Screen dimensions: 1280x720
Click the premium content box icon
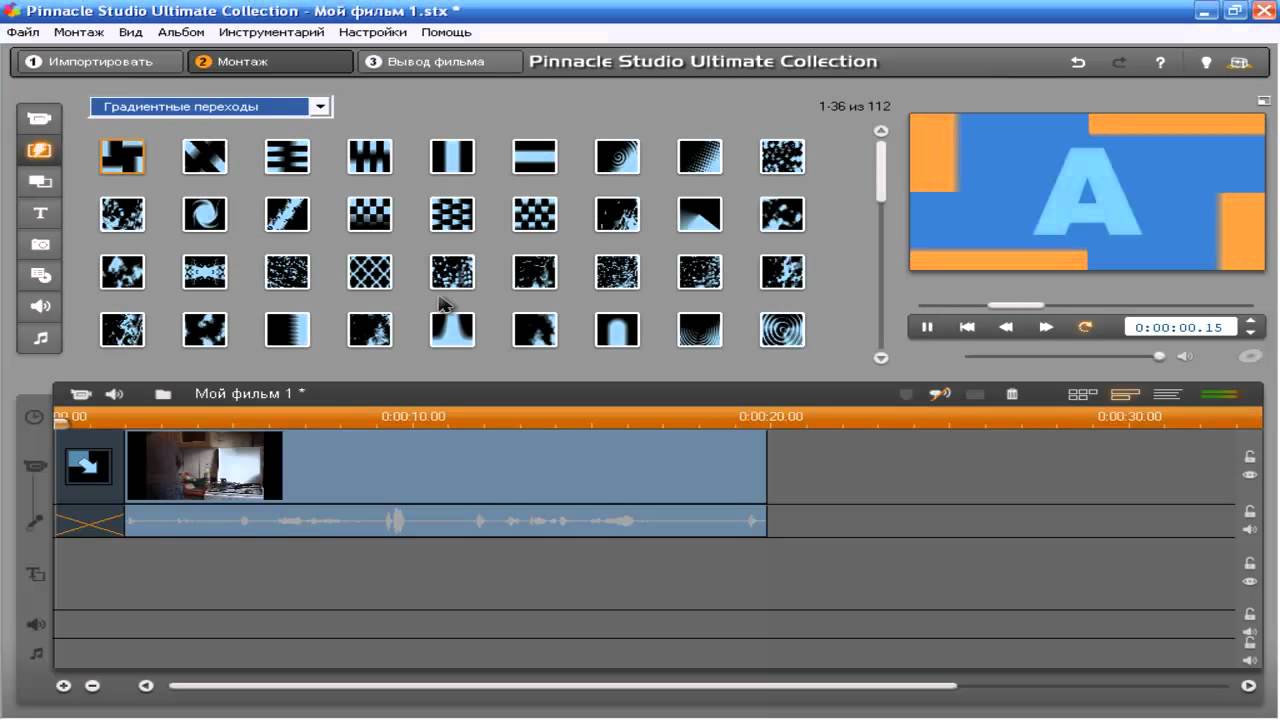tap(1240, 62)
